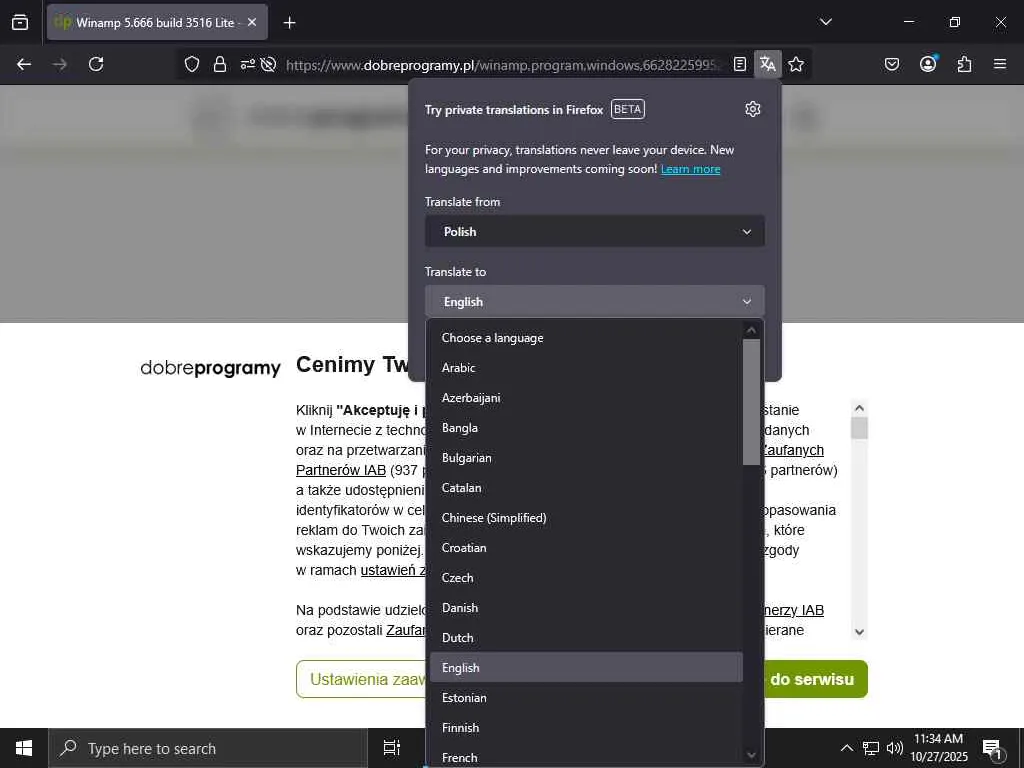Click language list scrollbar thumb

click(751, 402)
